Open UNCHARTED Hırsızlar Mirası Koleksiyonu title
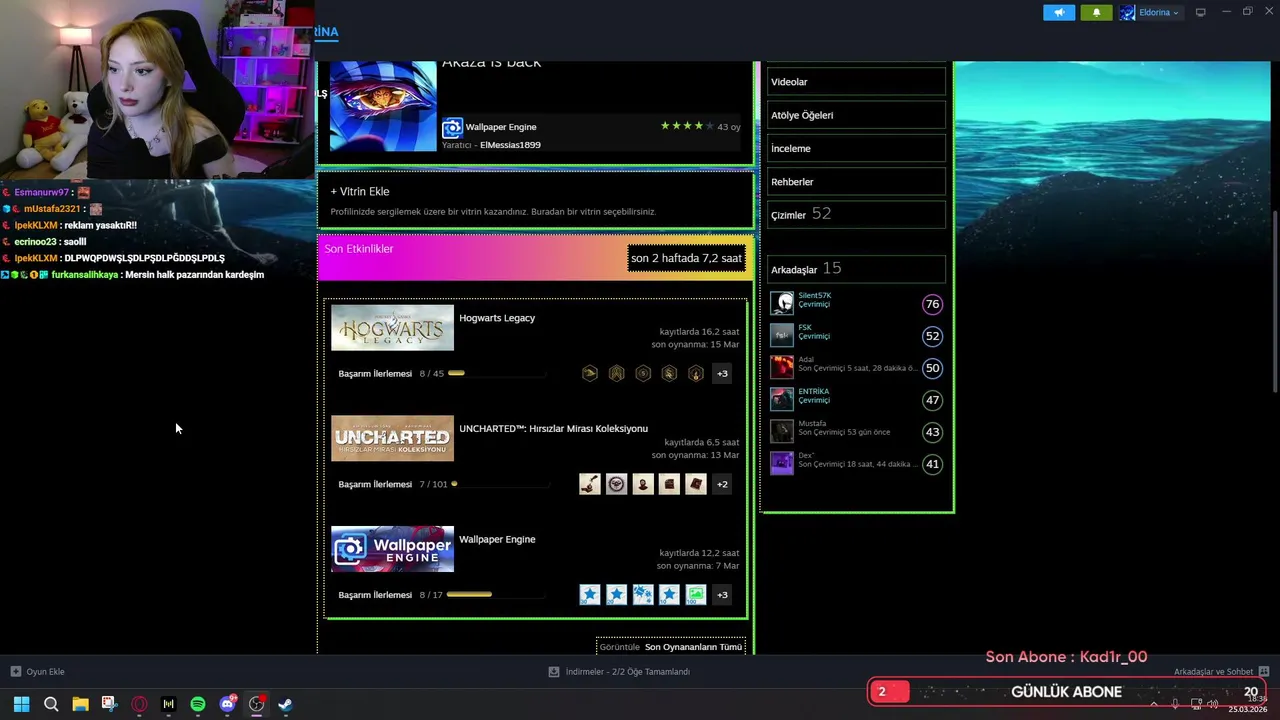This screenshot has width=1280, height=720. point(553,429)
